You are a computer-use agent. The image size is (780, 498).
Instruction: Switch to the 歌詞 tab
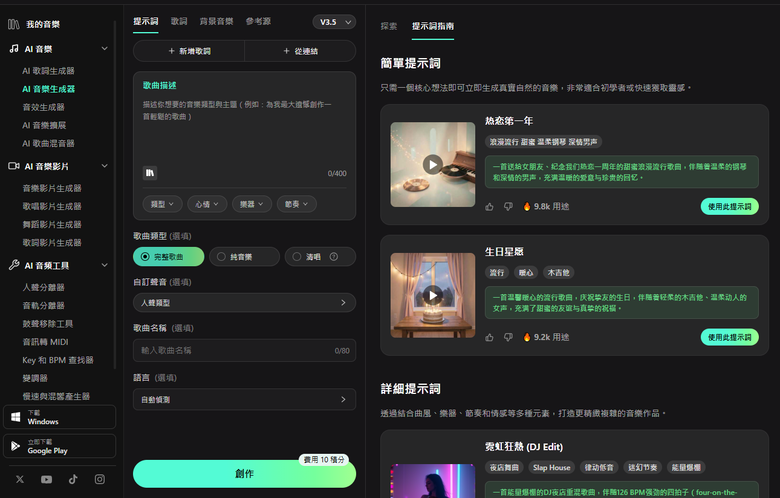click(179, 21)
